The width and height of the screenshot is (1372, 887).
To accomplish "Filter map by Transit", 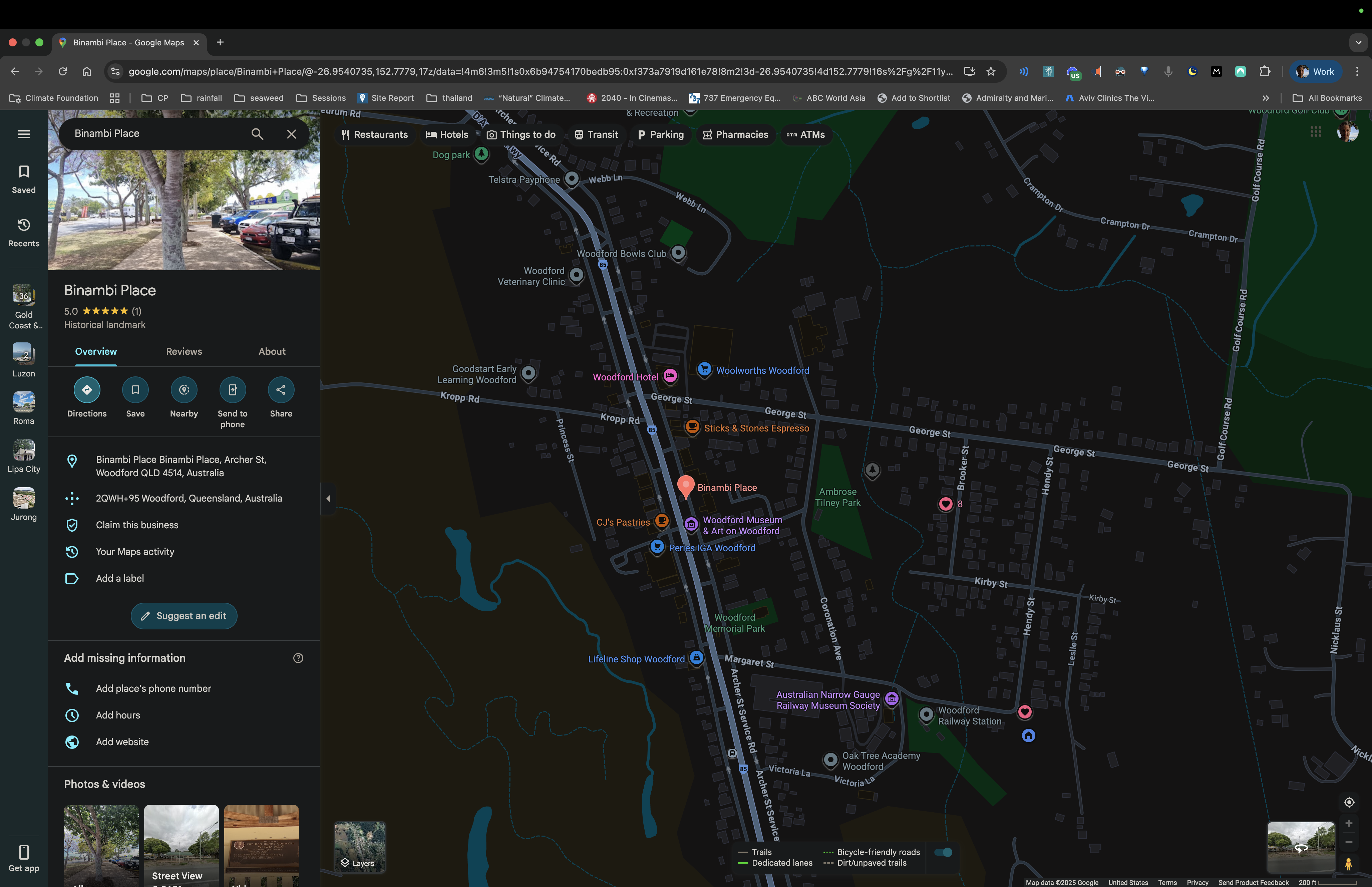I will [596, 135].
